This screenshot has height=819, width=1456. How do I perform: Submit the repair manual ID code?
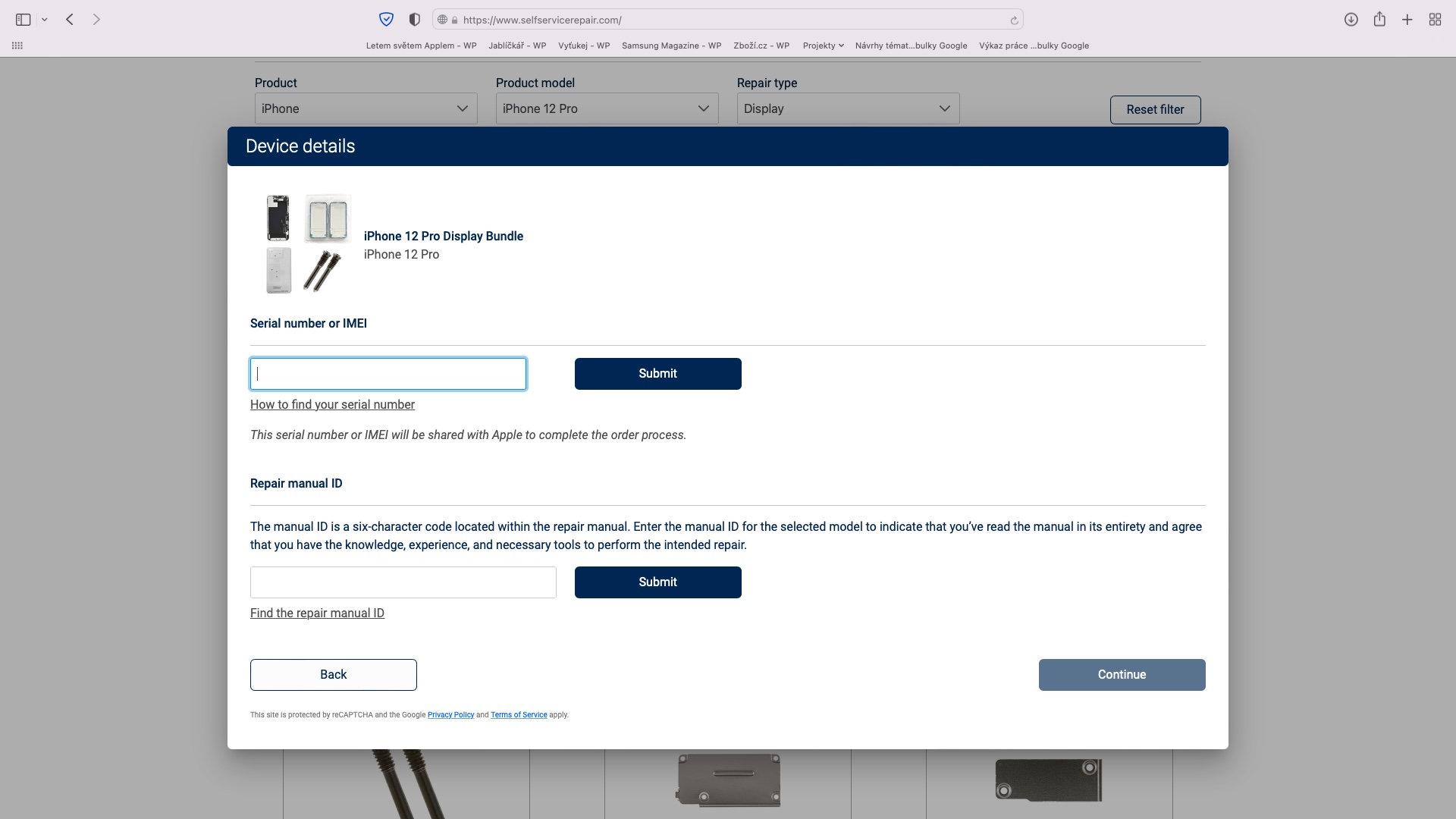pyautogui.click(x=657, y=582)
